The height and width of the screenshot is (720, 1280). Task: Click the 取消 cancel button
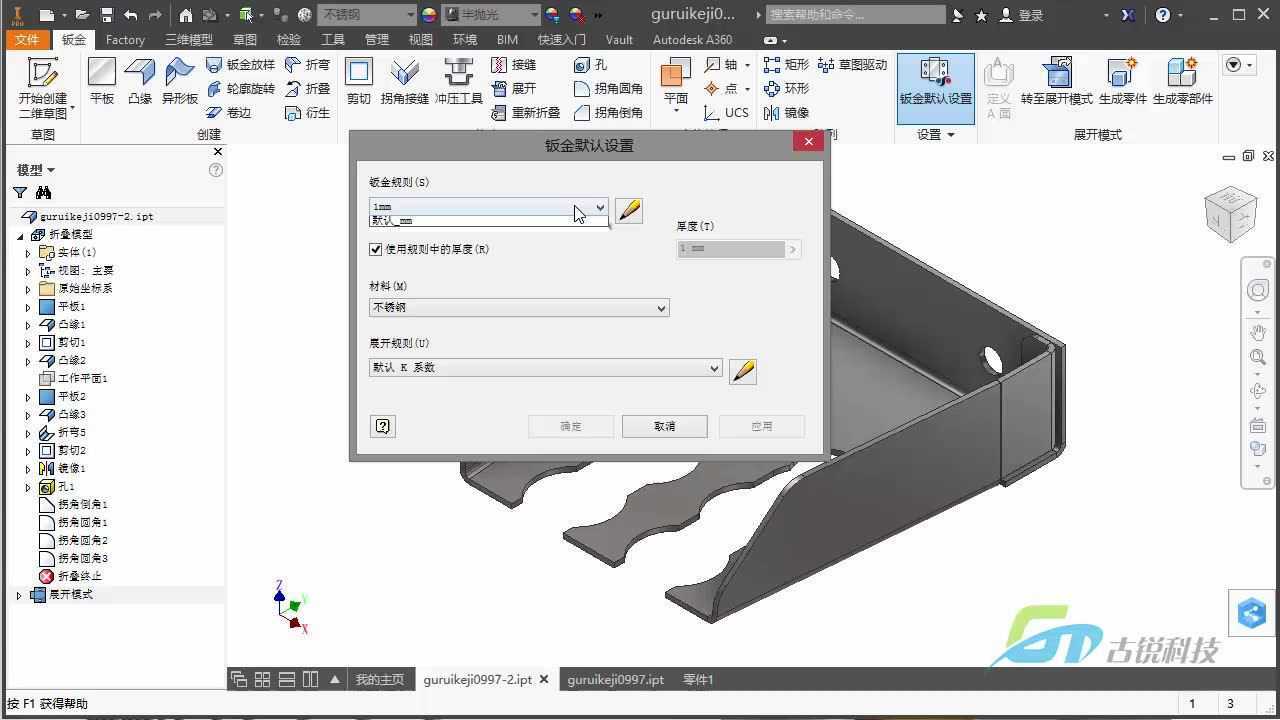pos(664,426)
